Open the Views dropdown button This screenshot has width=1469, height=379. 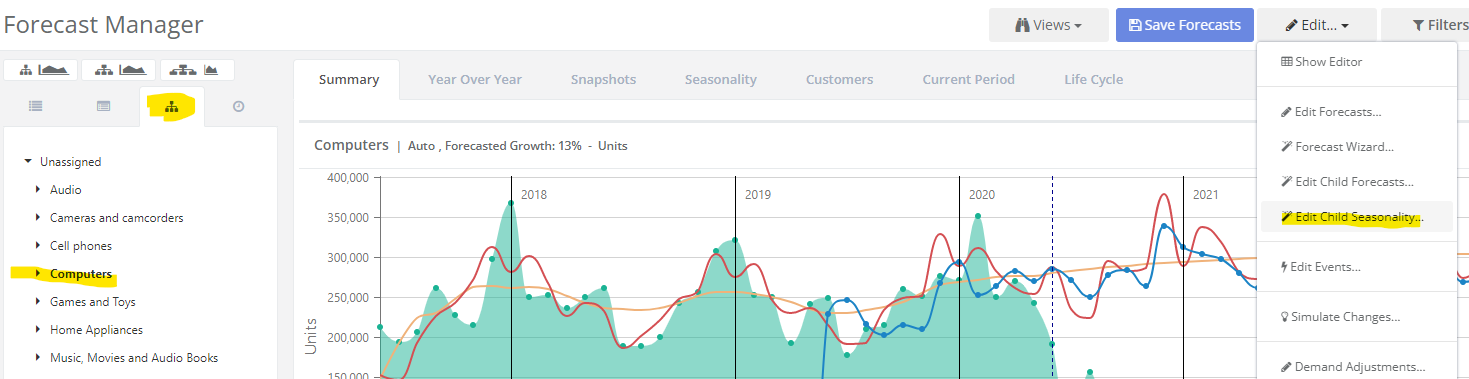point(1048,25)
